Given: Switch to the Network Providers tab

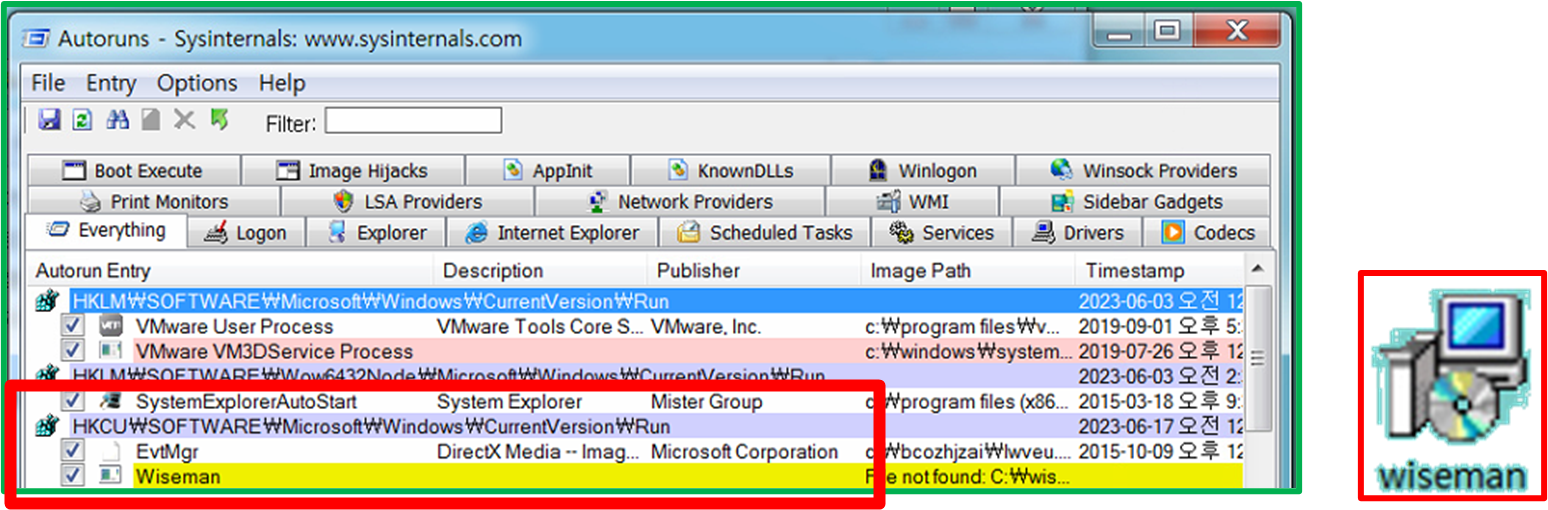Looking at the screenshot, I should (x=680, y=202).
